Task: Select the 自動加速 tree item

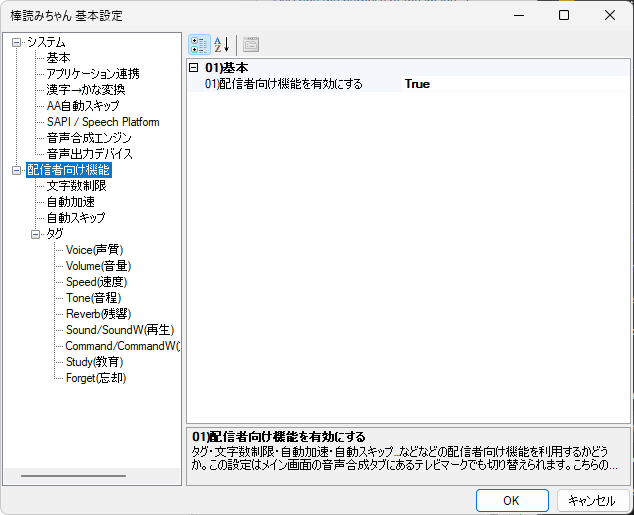Action: point(70,202)
